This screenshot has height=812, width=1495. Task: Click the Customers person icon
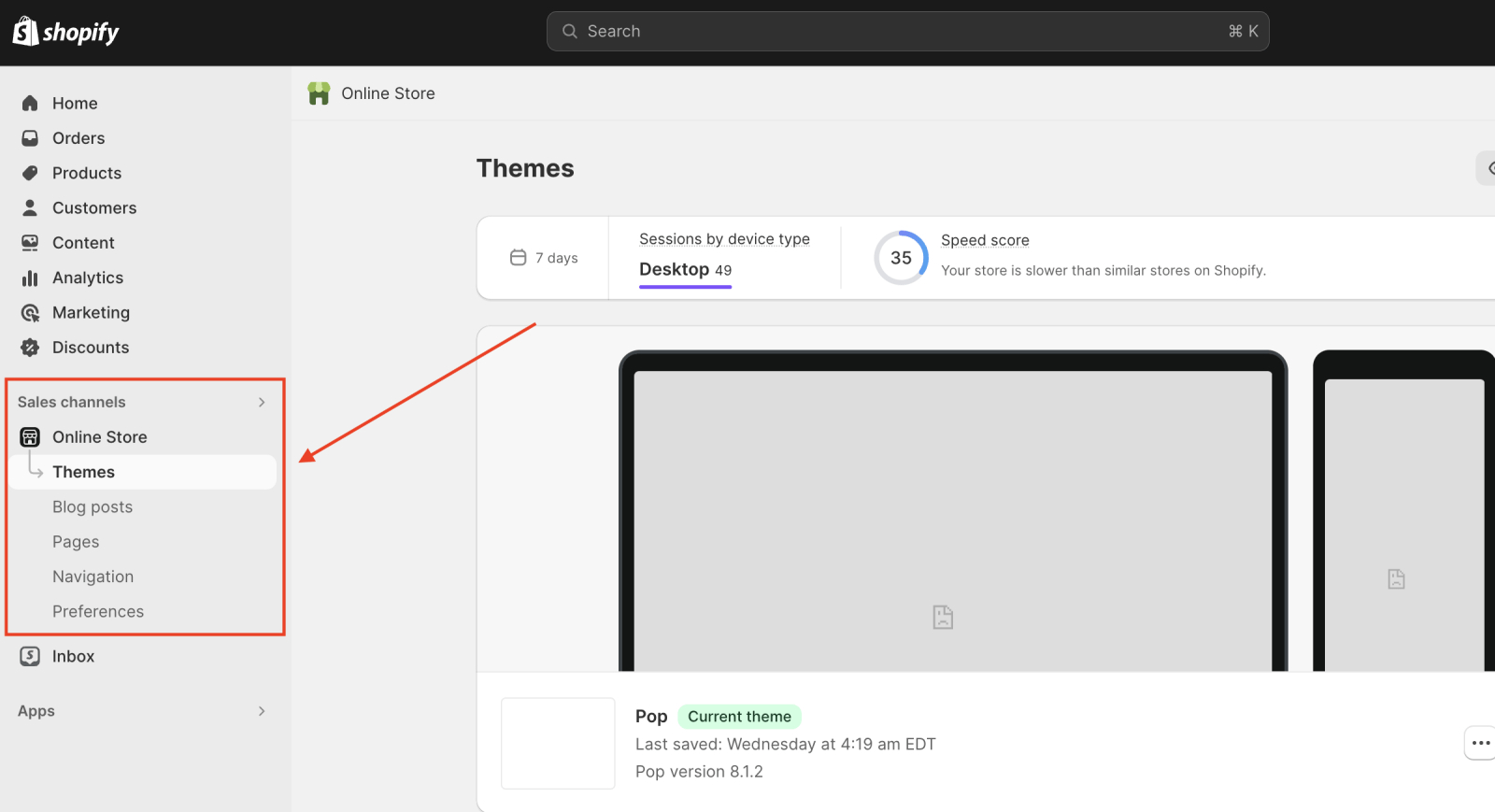30,207
